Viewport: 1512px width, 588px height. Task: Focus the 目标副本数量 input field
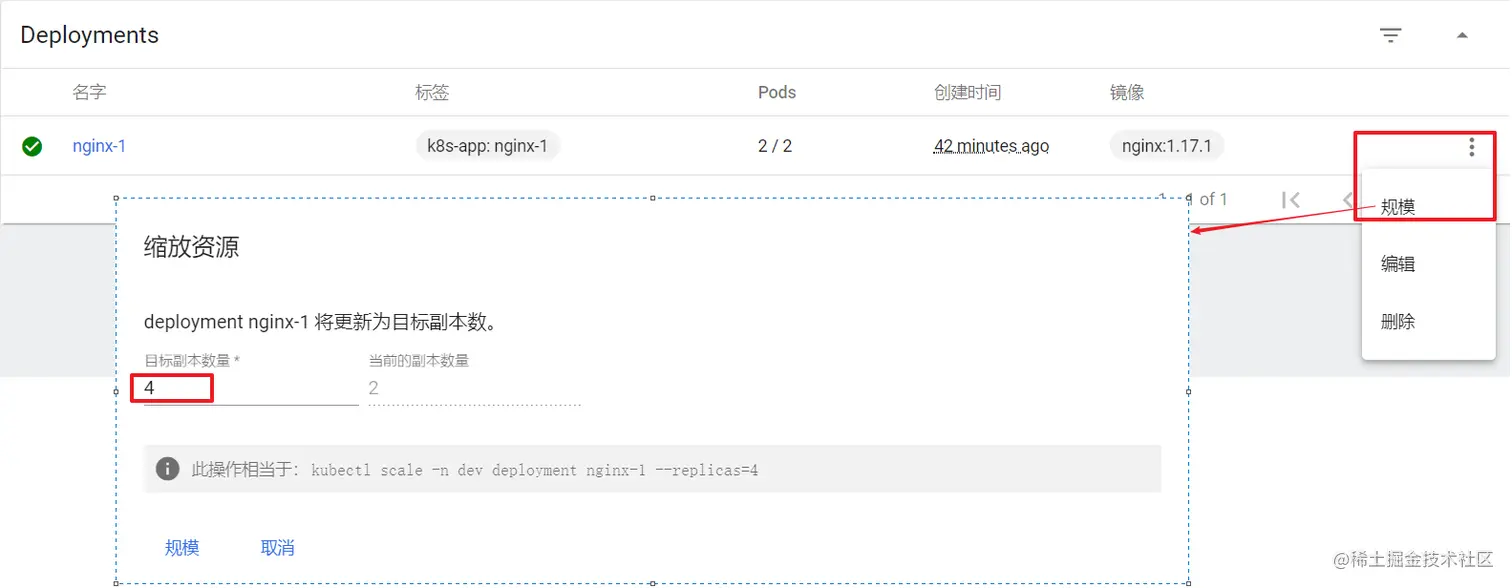pyautogui.click(x=251, y=388)
